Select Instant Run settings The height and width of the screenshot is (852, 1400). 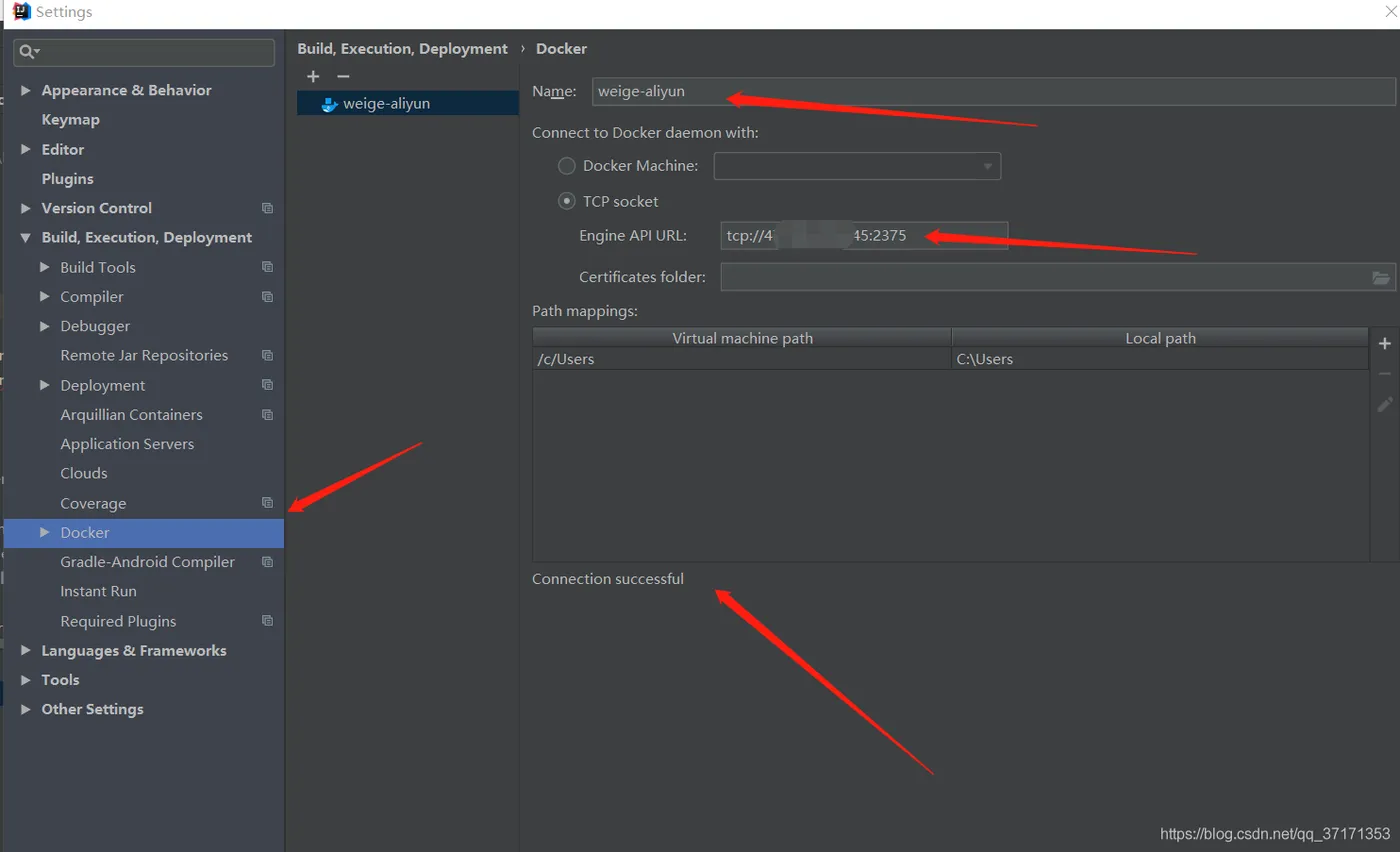(x=98, y=591)
